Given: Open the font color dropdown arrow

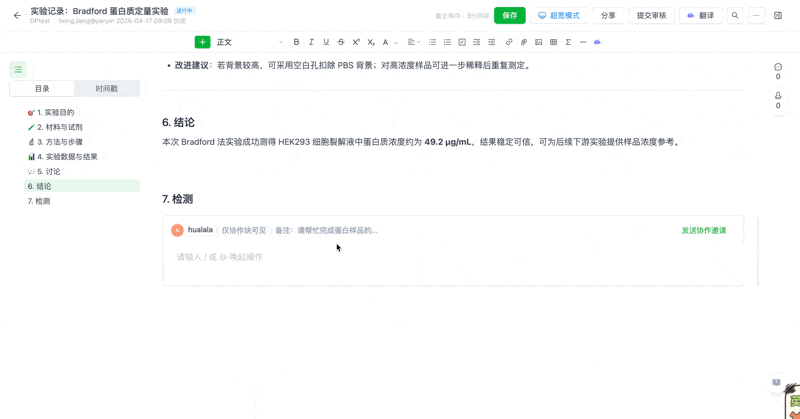Looking at the screenshot, I should click(x=396, y=43).
